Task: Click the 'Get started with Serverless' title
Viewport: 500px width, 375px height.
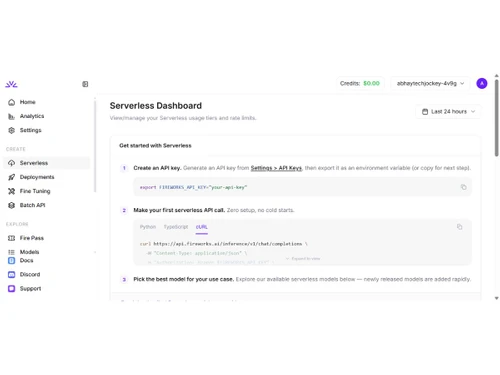Action: 155,146
